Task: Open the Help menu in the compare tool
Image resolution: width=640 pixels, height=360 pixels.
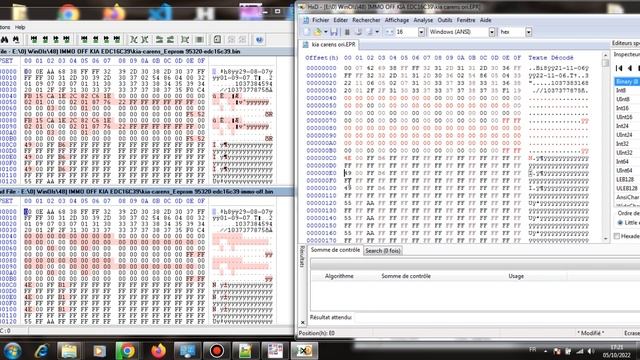Action: tap(20, 27)
